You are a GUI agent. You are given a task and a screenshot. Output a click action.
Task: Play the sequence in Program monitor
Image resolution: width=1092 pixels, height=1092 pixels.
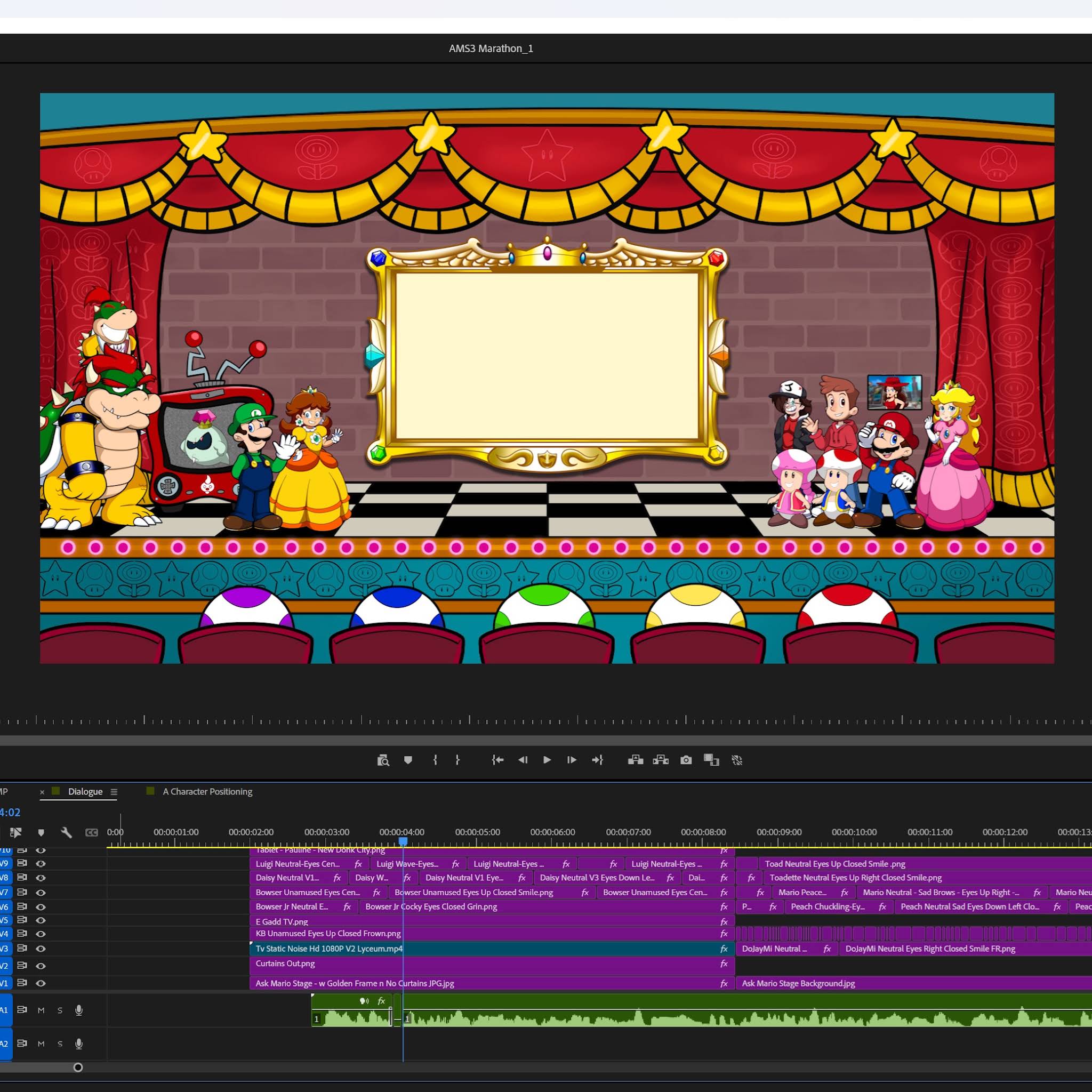click(547, 760)
